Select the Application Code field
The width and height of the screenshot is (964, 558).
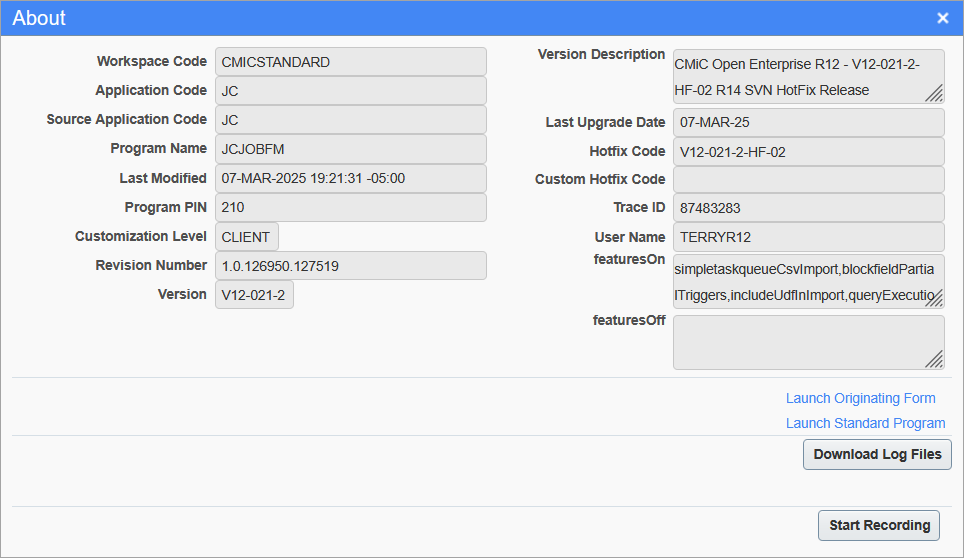[x=350, y=91]
